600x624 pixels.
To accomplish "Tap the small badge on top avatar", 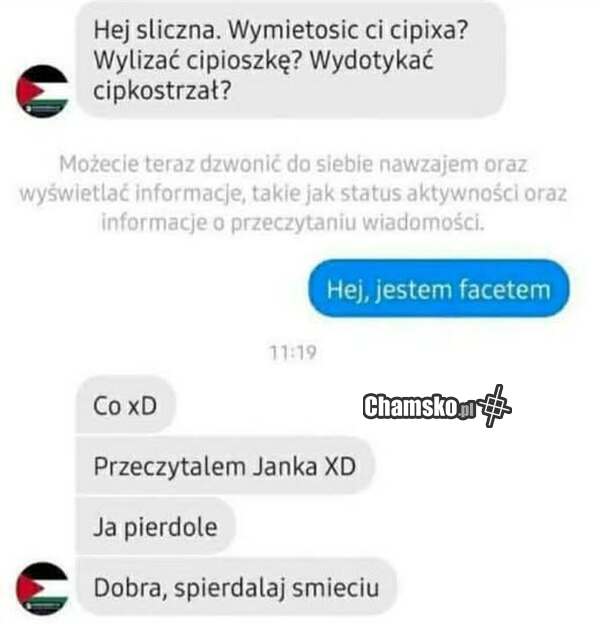I will tap(43, 108).
